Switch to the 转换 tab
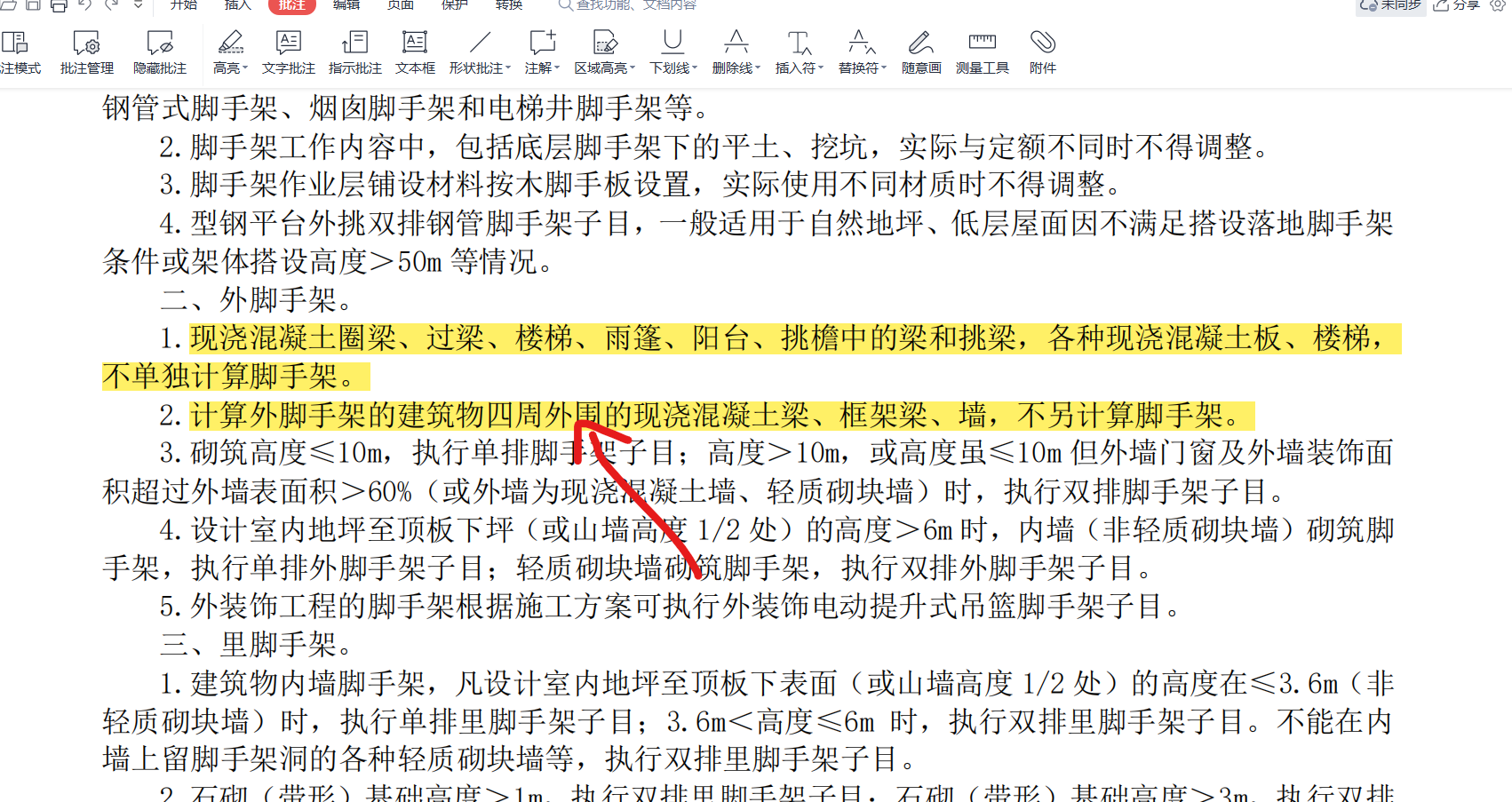Screen dimensions: 1512x802 click(509, 4)
